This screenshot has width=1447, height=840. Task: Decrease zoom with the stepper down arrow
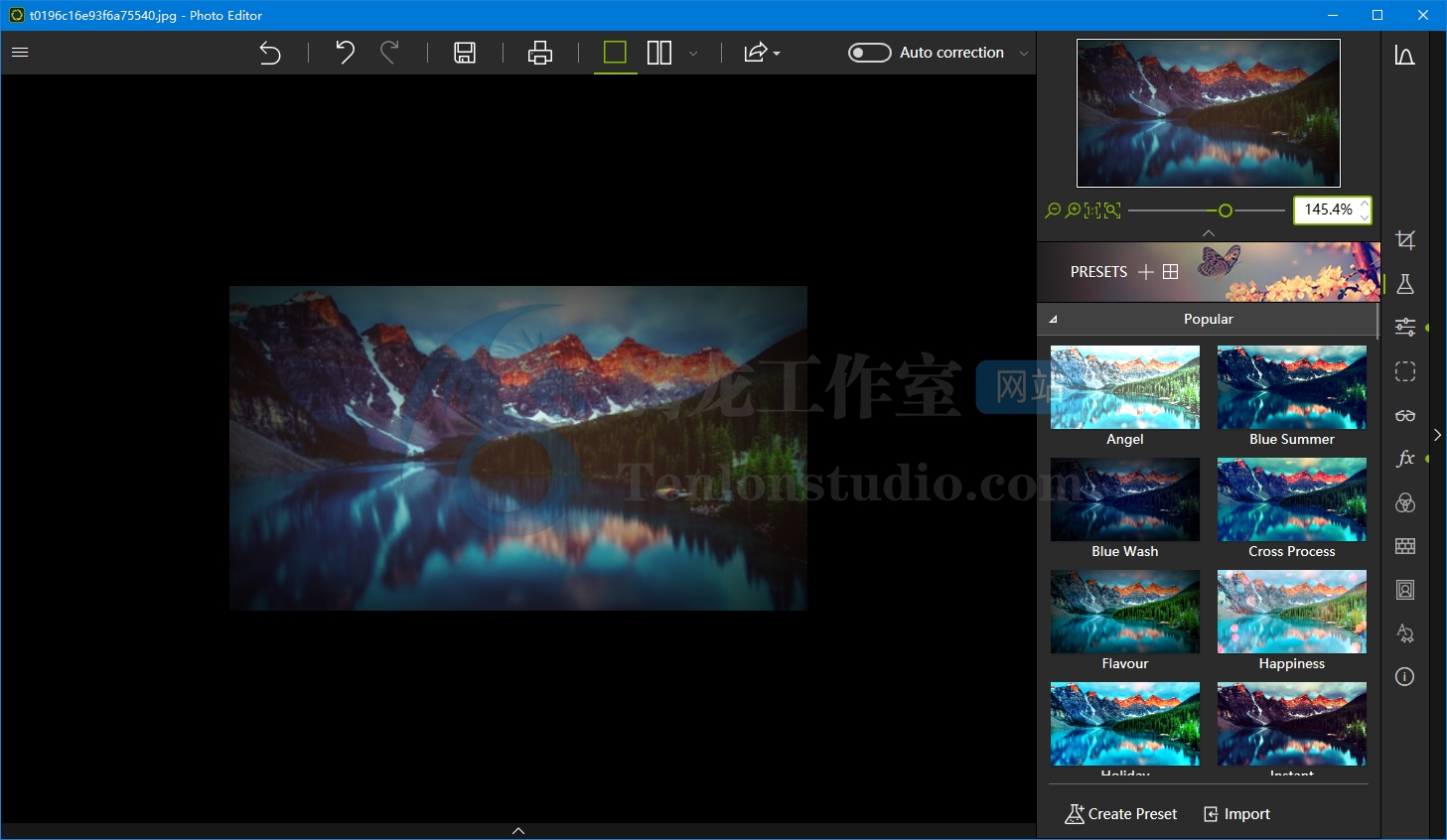(x=1365, y=216)
